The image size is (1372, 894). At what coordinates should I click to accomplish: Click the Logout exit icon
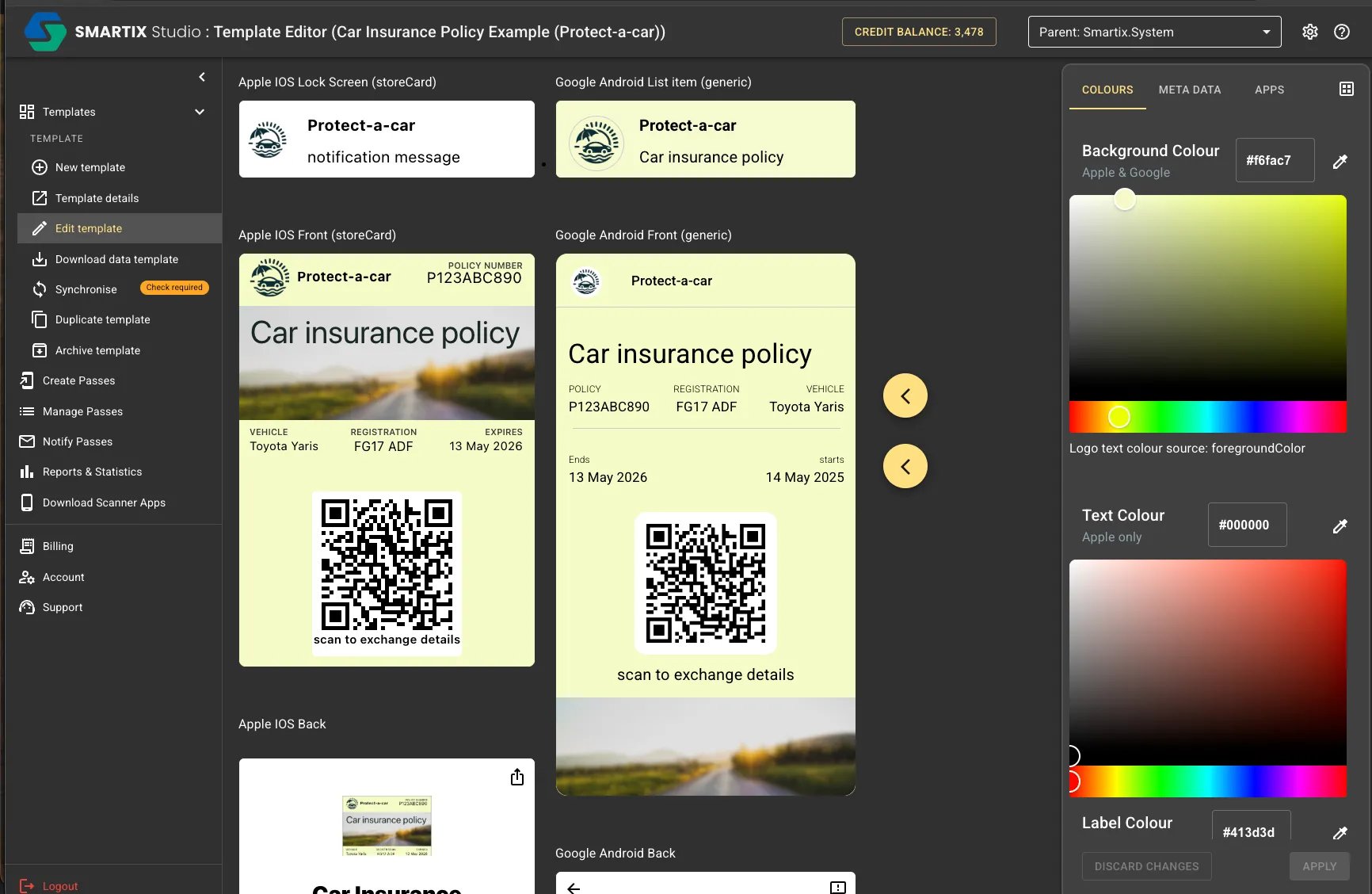(27, 886)
